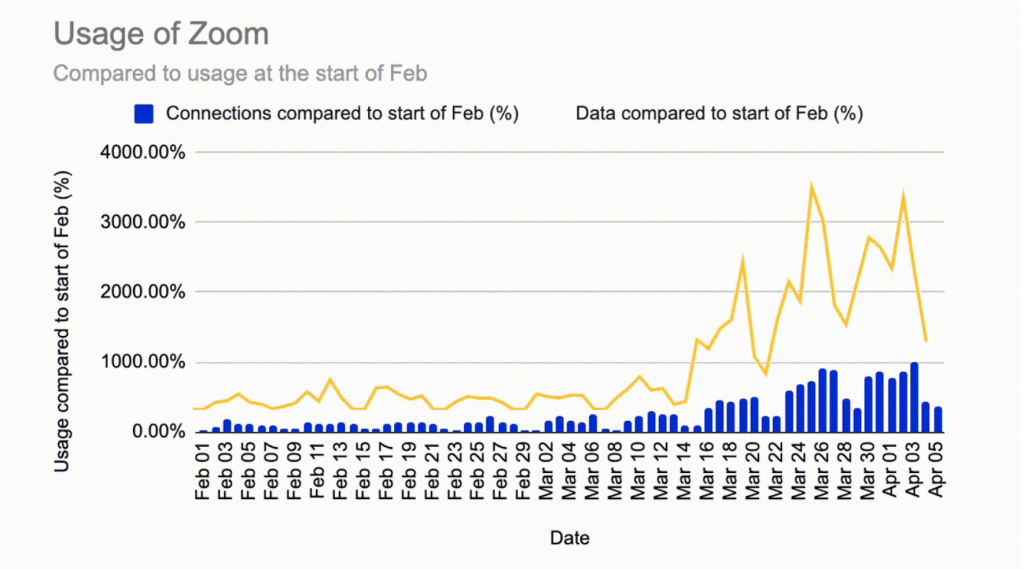Click the 'Date' x-axis title
This screenshot has width=1024, height=569.
point(569,538)
